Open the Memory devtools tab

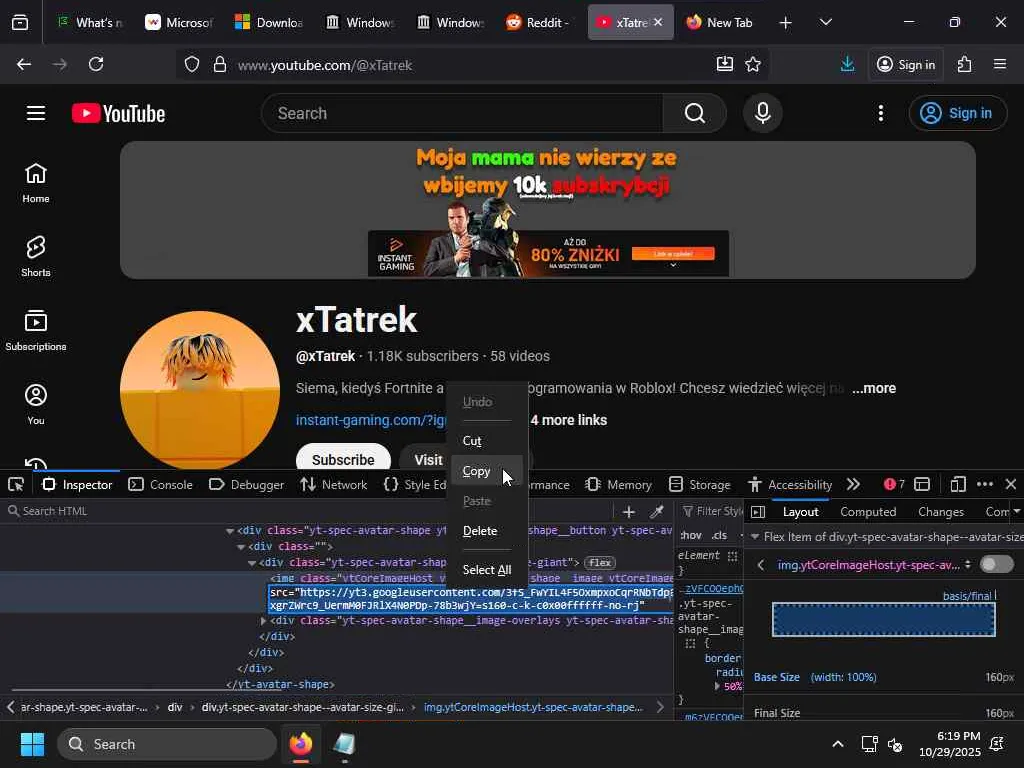pyautogui.click(x=619, y=485)
